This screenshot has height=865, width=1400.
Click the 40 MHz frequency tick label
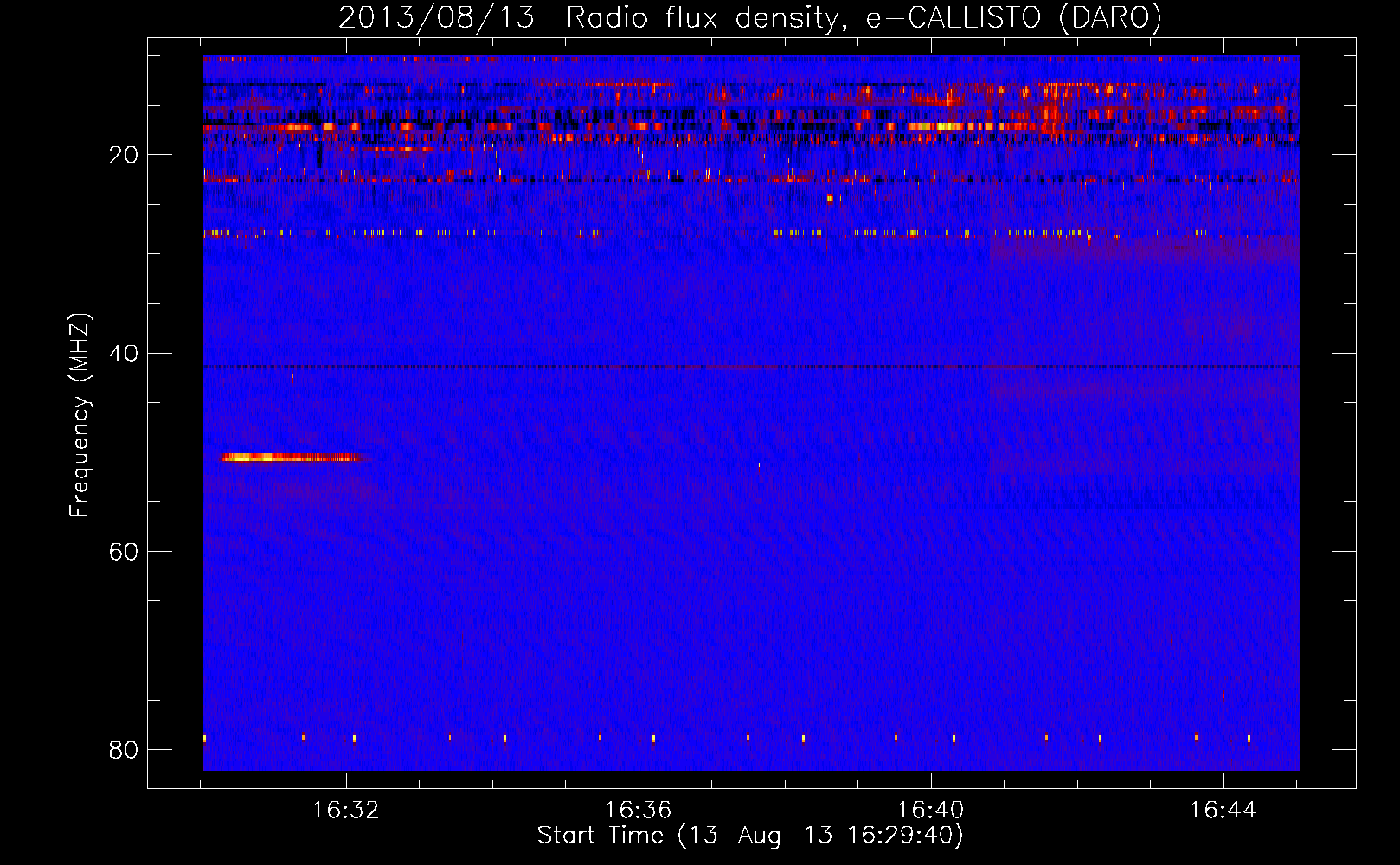(x=124, y=353)
